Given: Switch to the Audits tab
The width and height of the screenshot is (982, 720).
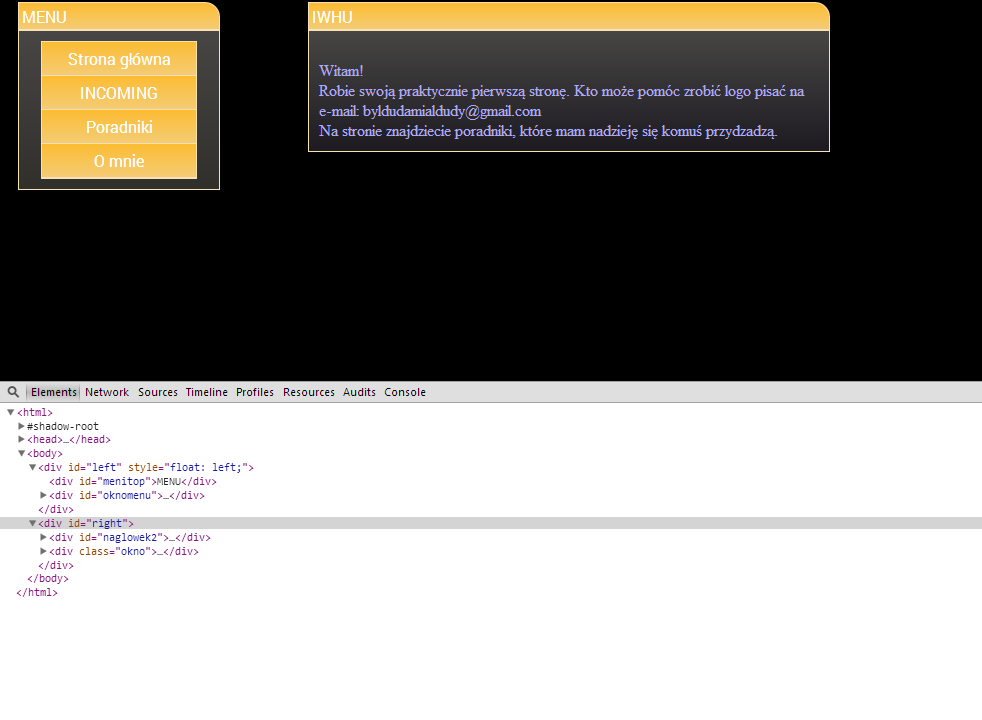Looking at the screenshot, I should click(x=359, y=392).
